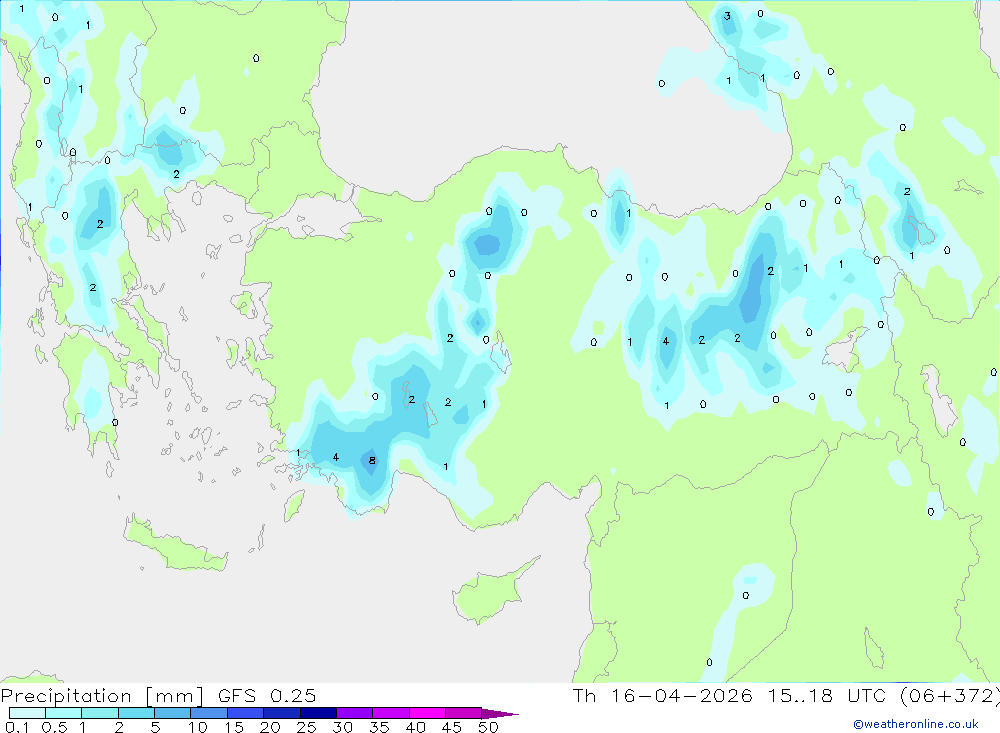This screenshot has height=733, width=1000.
Task: Click the '8' precipitation value on map
Action: 372,461
